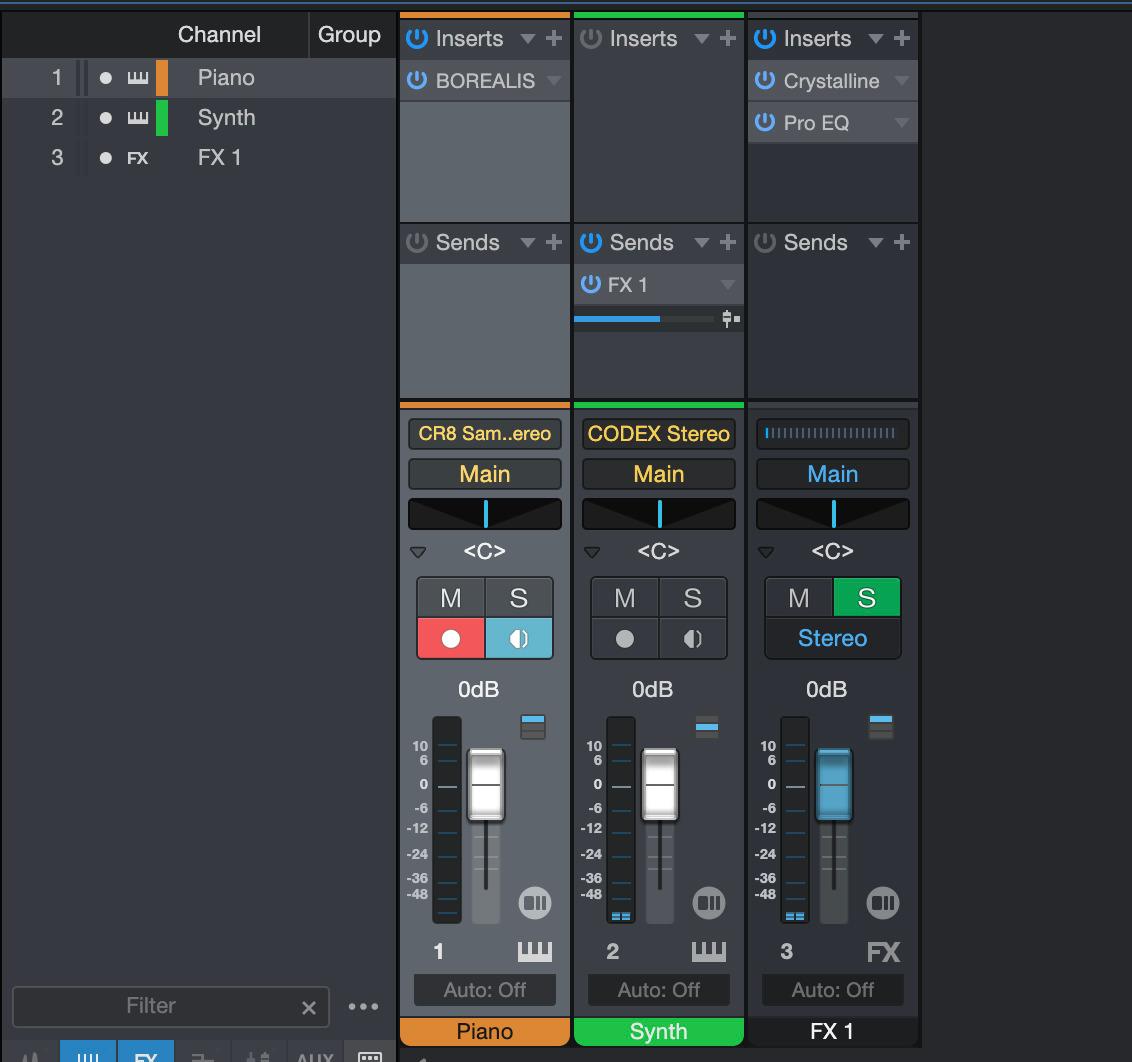
Task: Bypass BOREALIS insert with its power button
Action: pyautogui.click(x=417, y=80)
